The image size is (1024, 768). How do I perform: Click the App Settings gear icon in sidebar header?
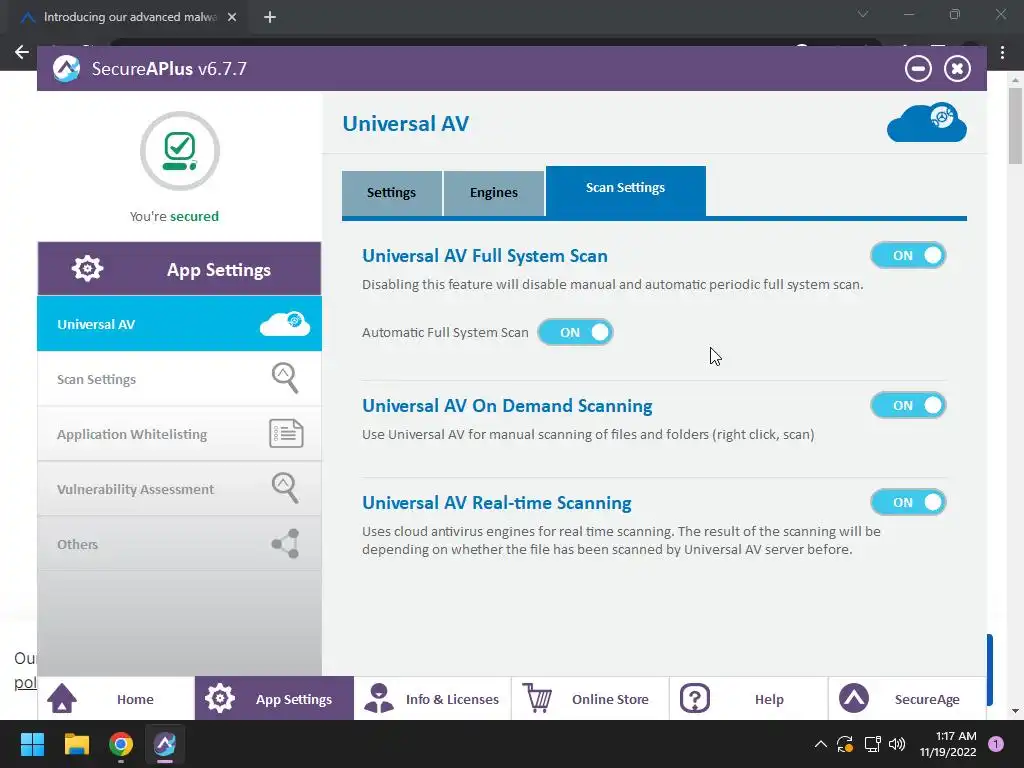(x=87, y=268)
